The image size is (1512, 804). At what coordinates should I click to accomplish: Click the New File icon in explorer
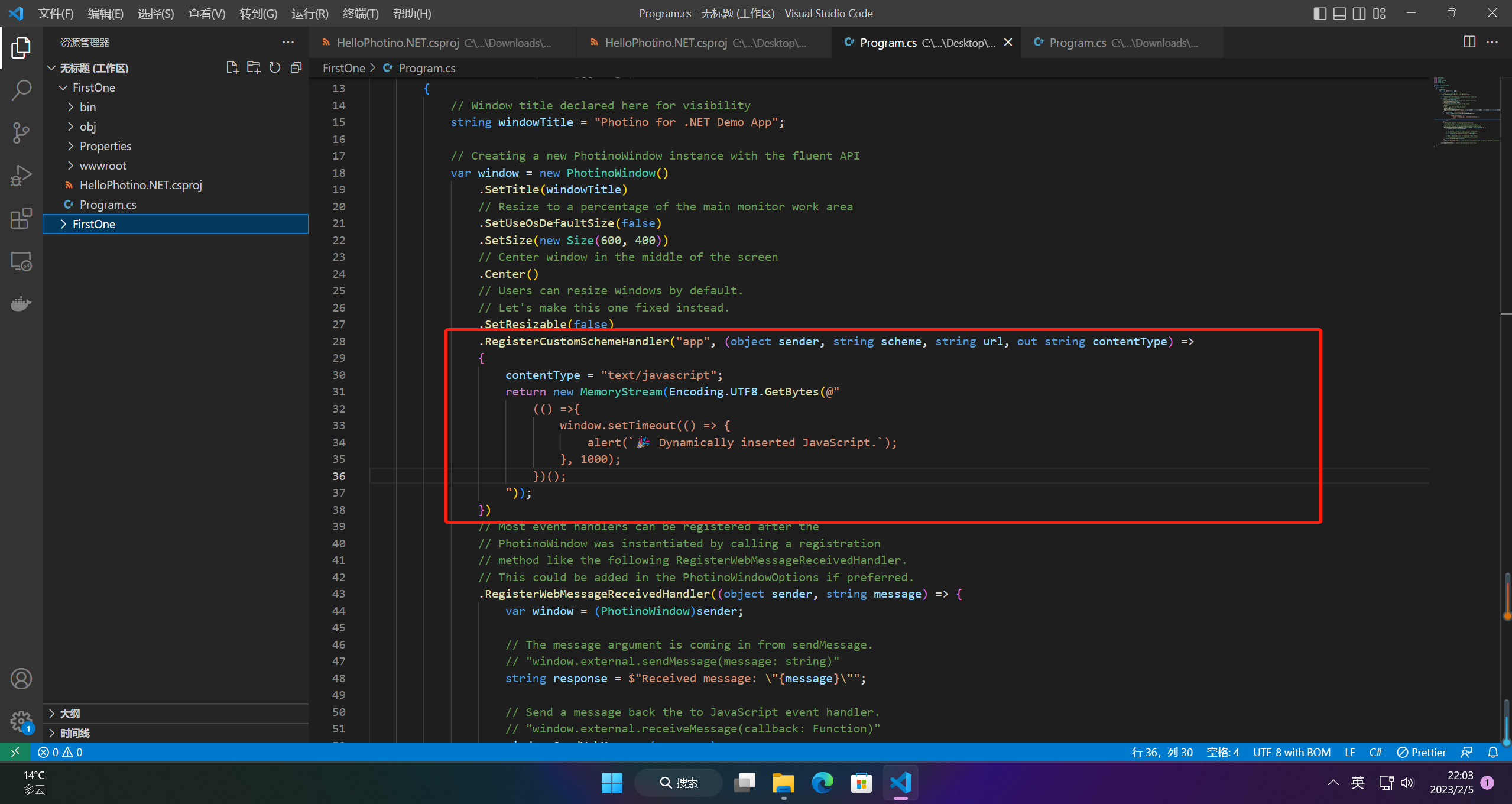coord(232,68)
